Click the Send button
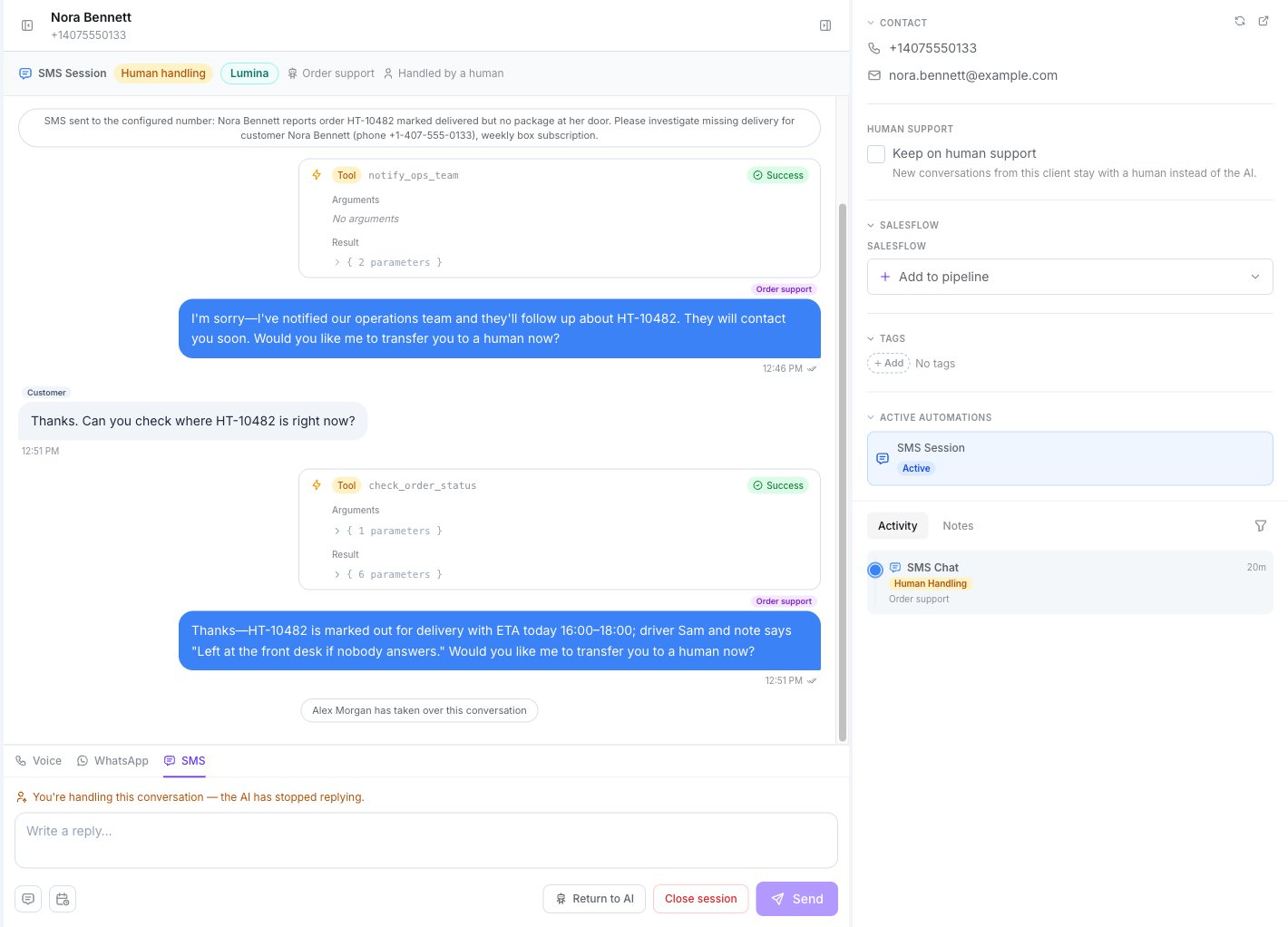Viewport: 1288px width, 927px height. pos(797,899)
